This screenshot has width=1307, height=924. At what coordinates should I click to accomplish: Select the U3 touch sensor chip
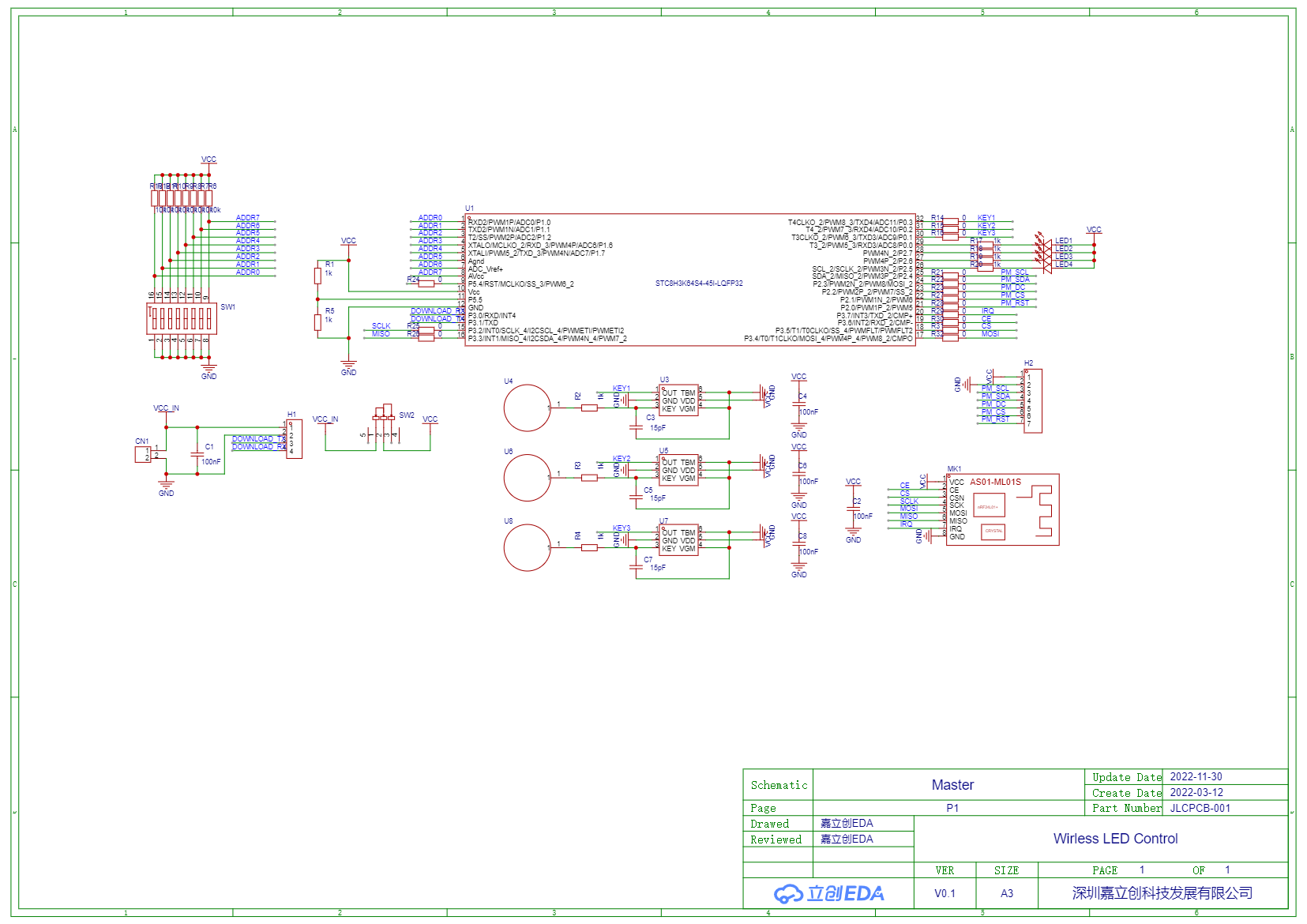(x=678, y=400)
